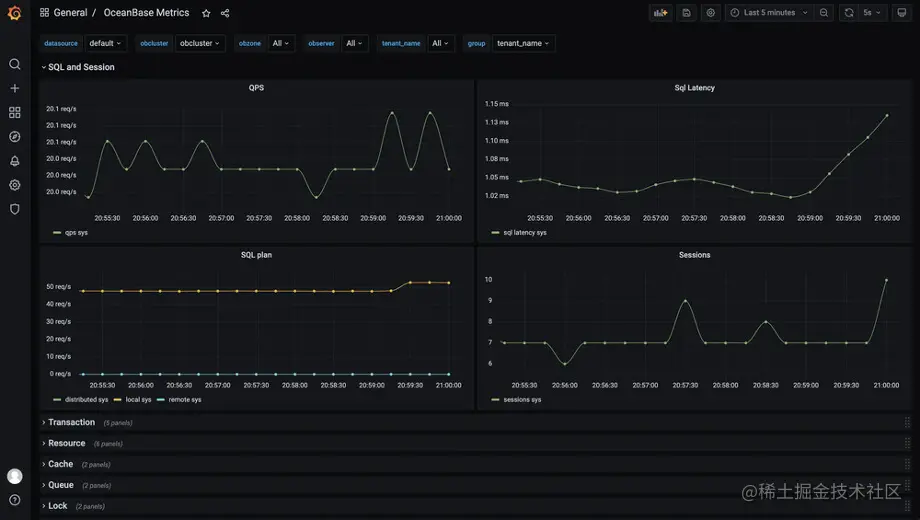The height and width of the screenshot is (520, 920).
Task: Open the group tenant_name dropdown
Action: 523,43
